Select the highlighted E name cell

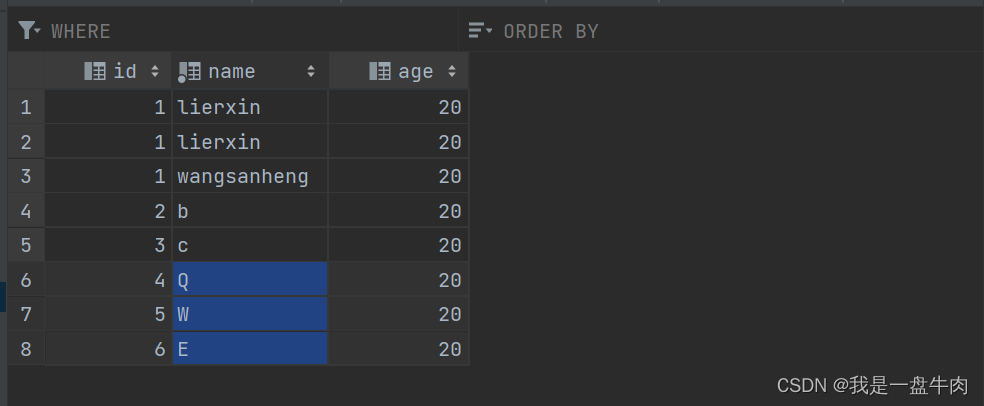point(250,349)
